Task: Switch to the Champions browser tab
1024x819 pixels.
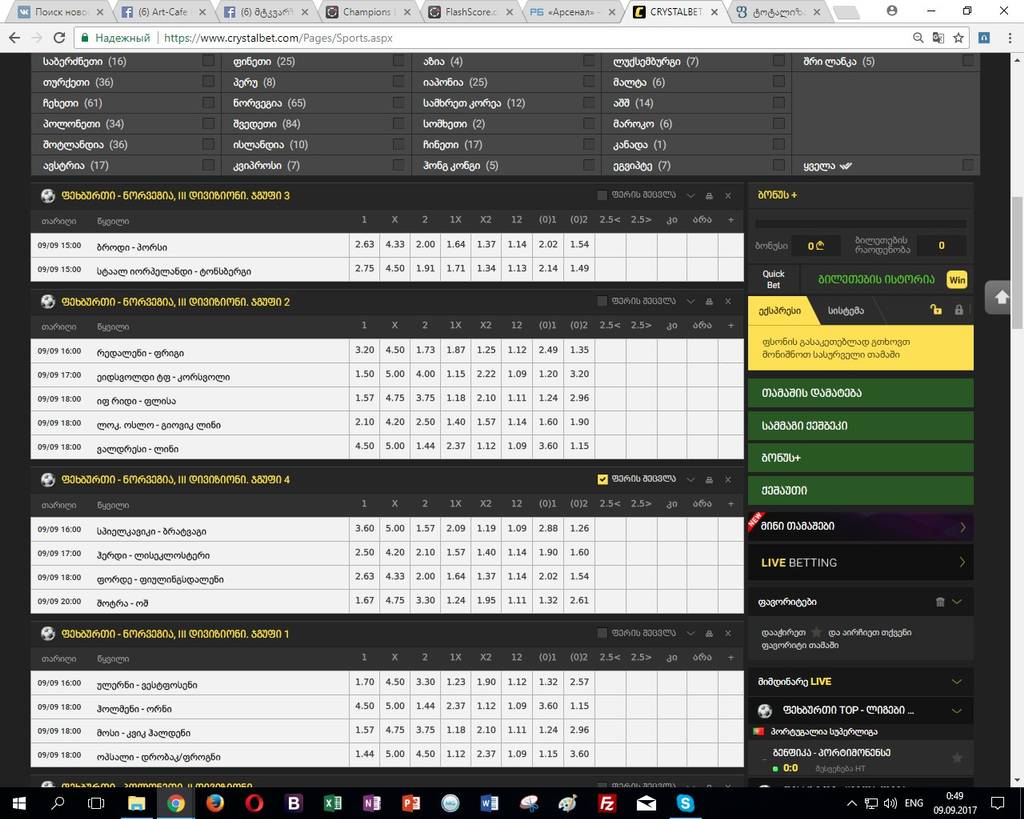Action: coord(368,12)
